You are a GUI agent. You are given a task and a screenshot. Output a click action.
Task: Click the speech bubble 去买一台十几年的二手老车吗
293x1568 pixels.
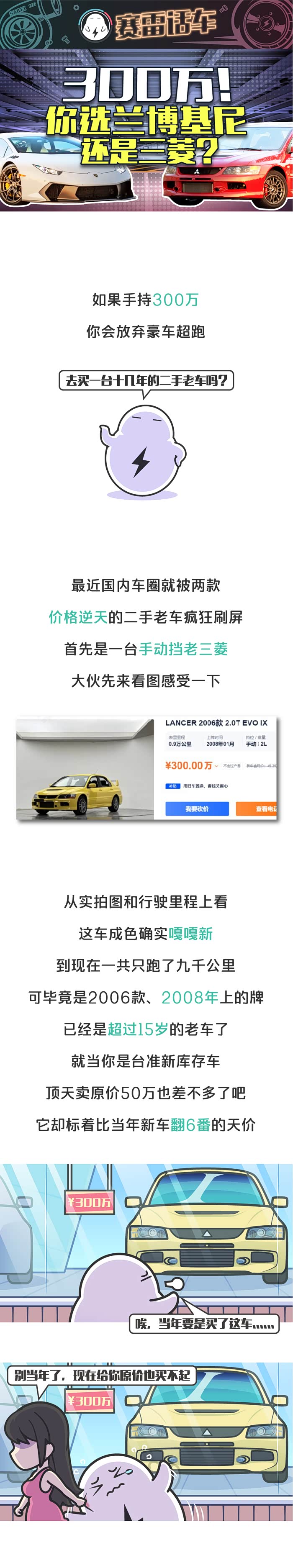[146, 381]
